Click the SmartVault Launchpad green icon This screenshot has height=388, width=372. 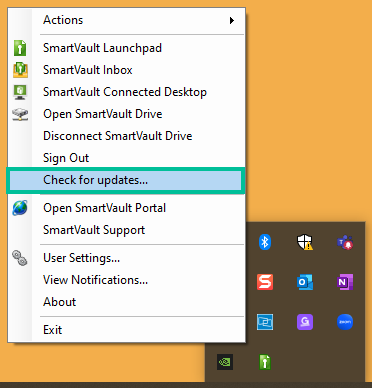[20, 48]
